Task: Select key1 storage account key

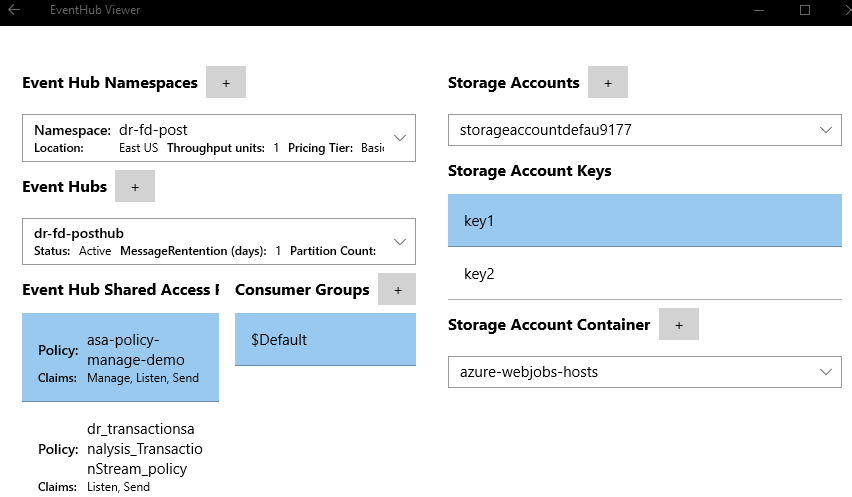Action: [644, 221]
